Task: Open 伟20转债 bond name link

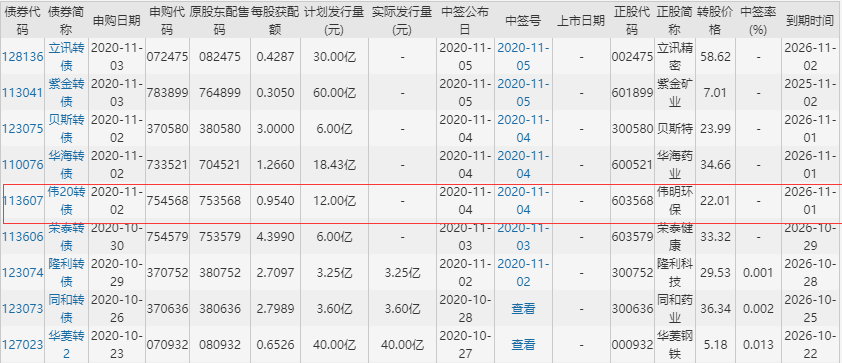Action: [x=66, y=201]
